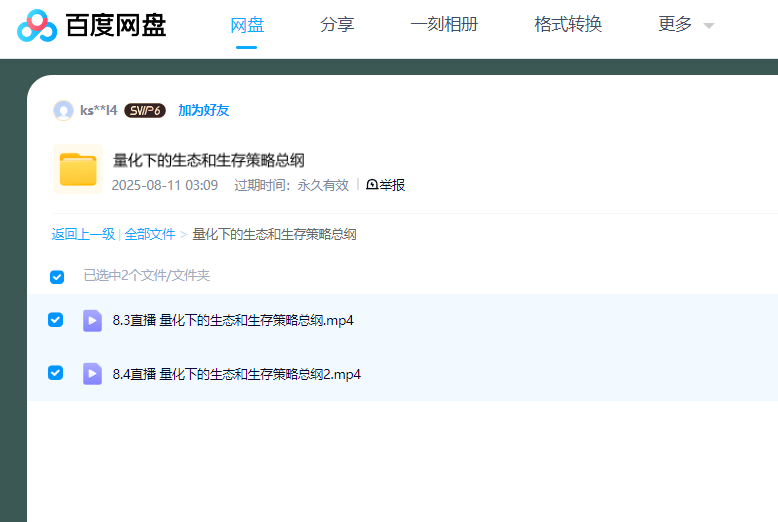Open the 网盘 tab
This screenshot has width=778, height=522.
[247, 25]
